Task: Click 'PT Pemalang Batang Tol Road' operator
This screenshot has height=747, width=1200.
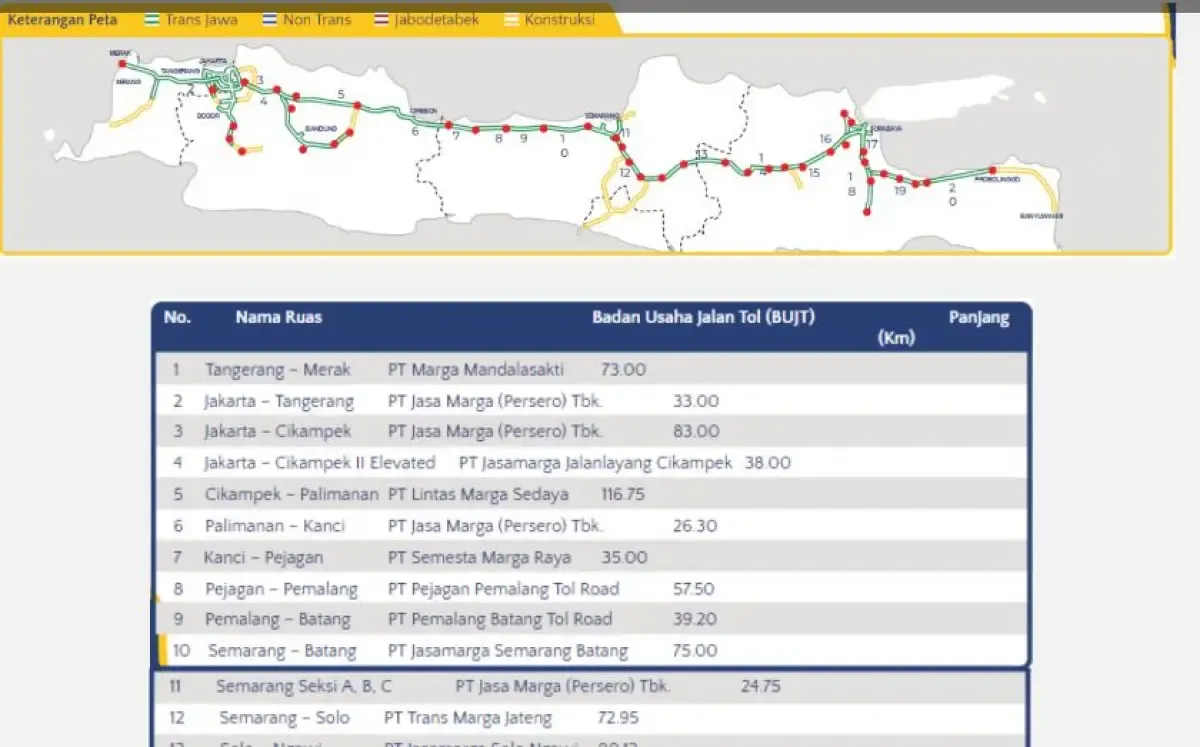Action: point(500,619)
